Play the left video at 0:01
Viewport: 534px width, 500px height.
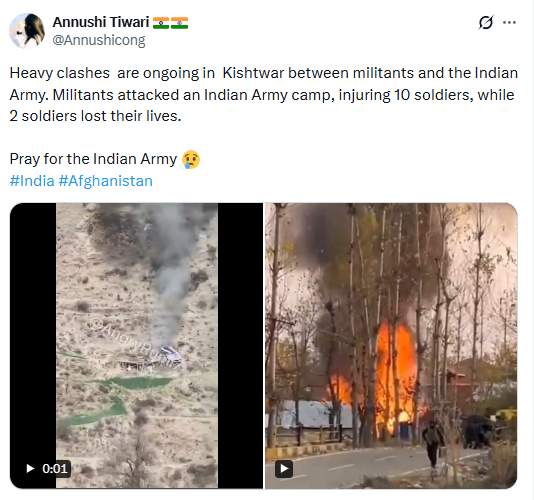30,469
